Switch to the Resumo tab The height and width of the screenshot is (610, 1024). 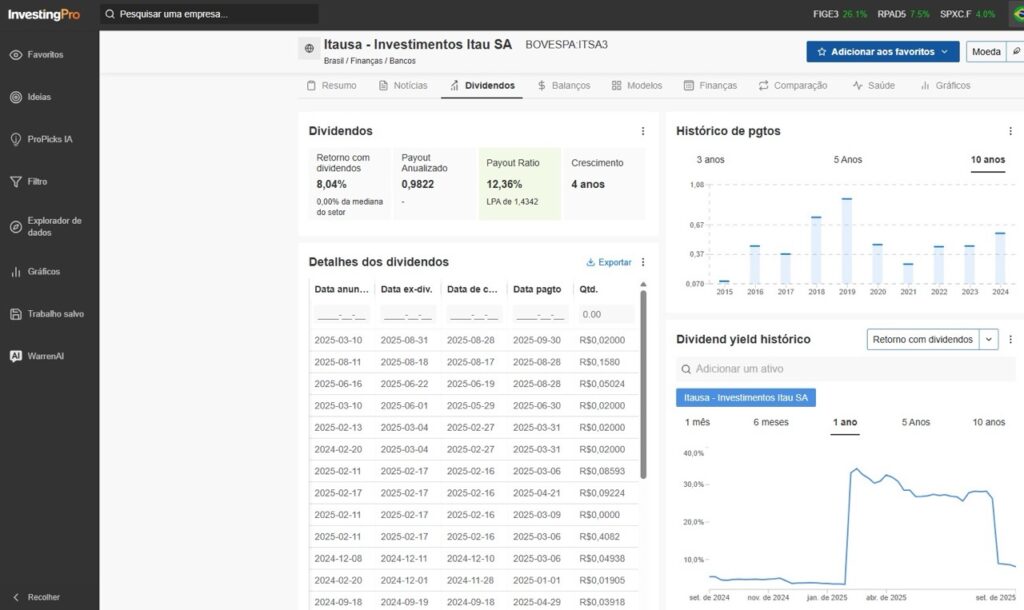coord(332,86)
